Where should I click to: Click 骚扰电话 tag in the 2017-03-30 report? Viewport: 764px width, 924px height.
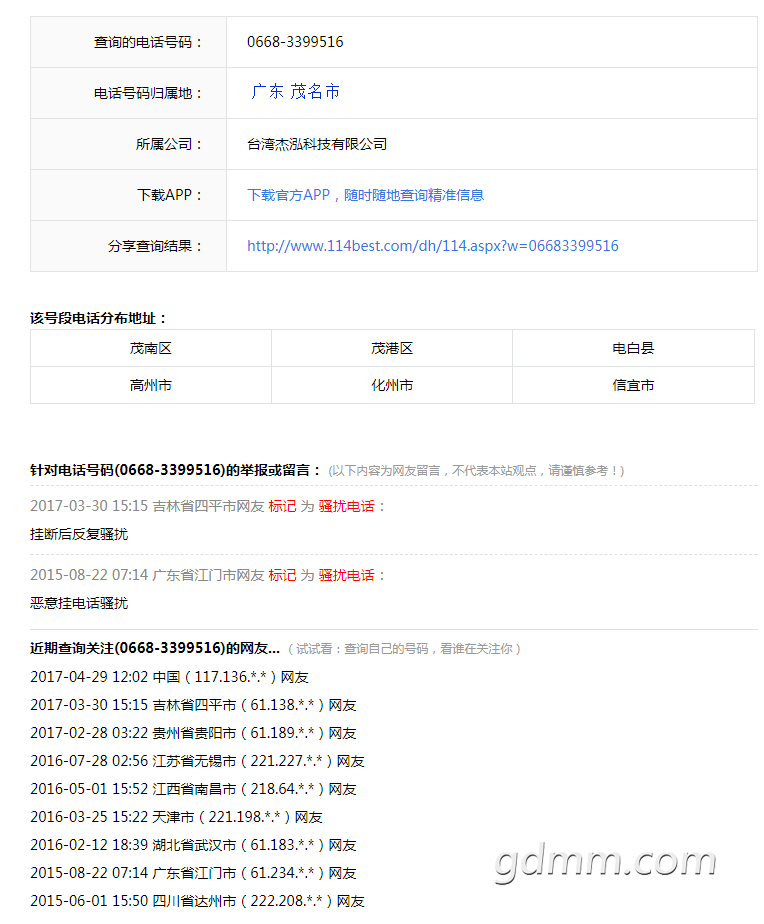coord(347,506)
